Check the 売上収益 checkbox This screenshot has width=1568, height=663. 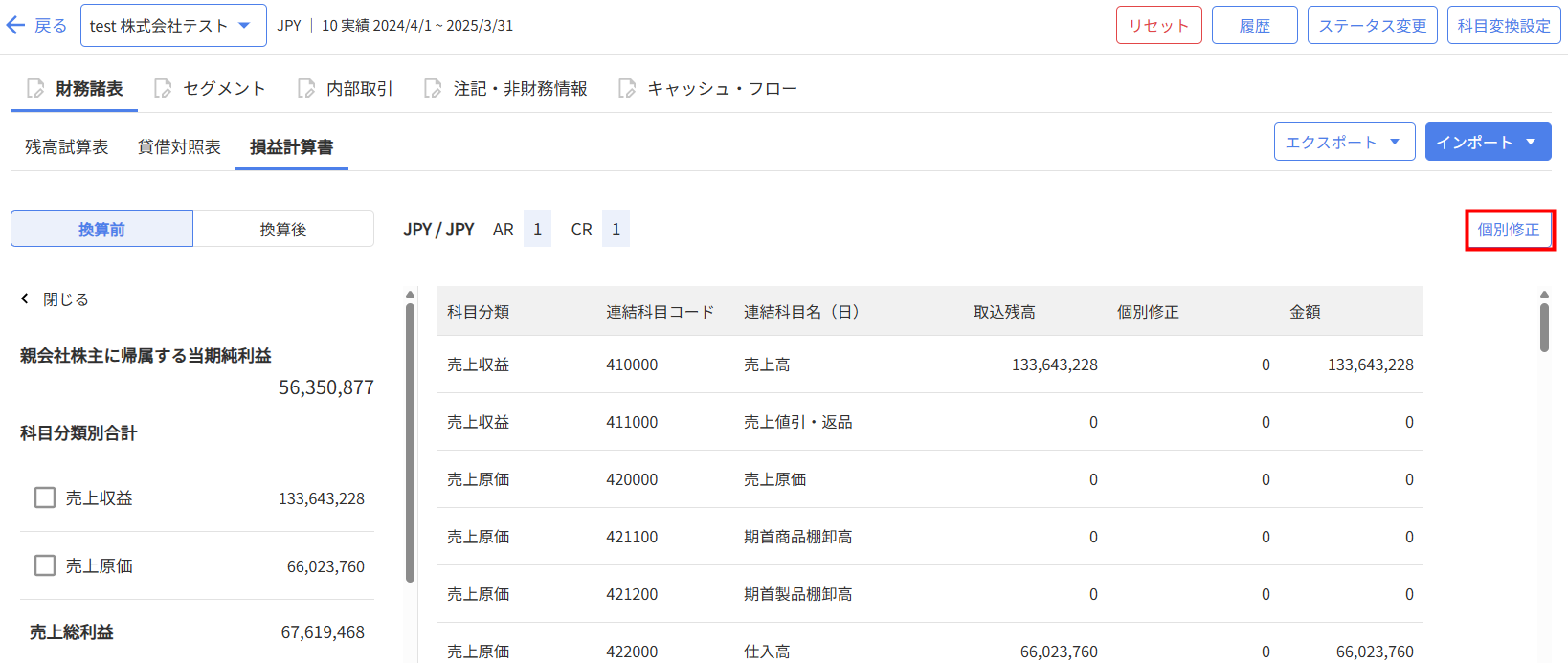45,497
